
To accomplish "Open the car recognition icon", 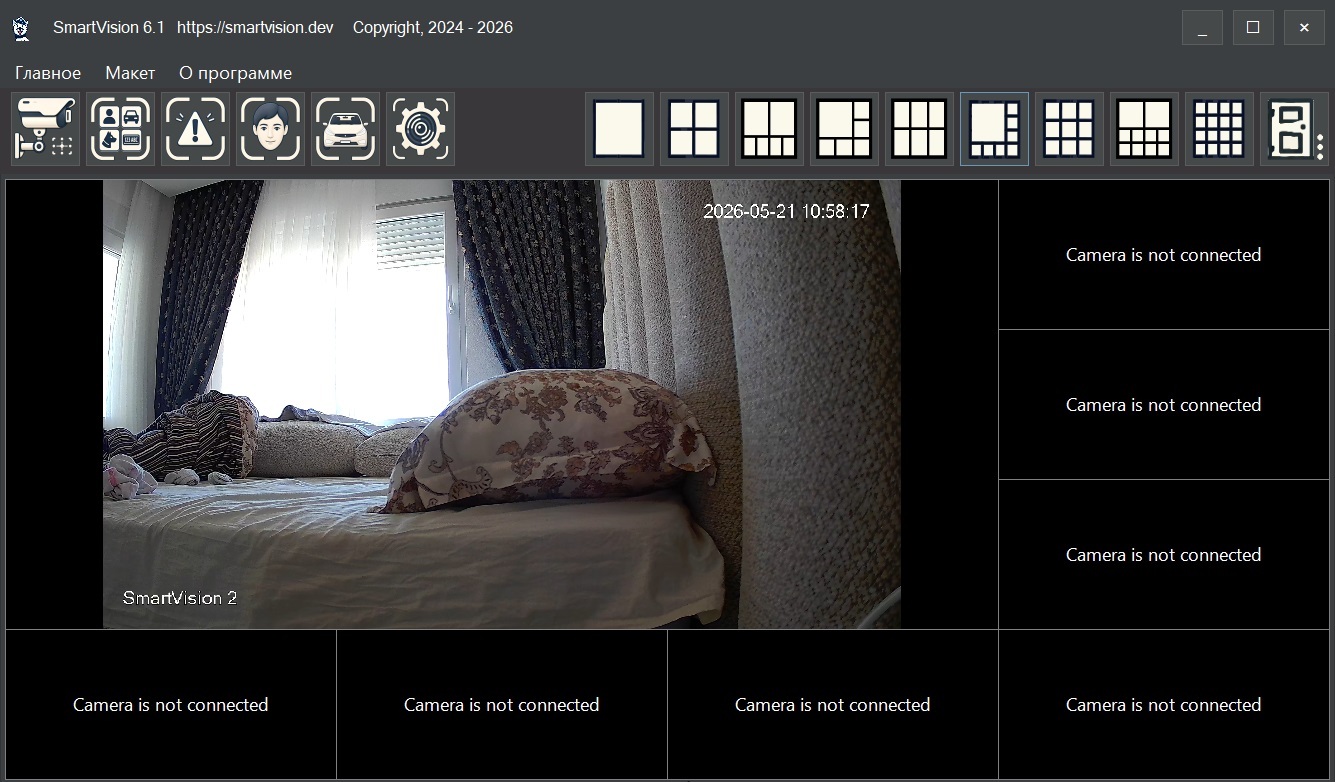I will pos(345,129).
